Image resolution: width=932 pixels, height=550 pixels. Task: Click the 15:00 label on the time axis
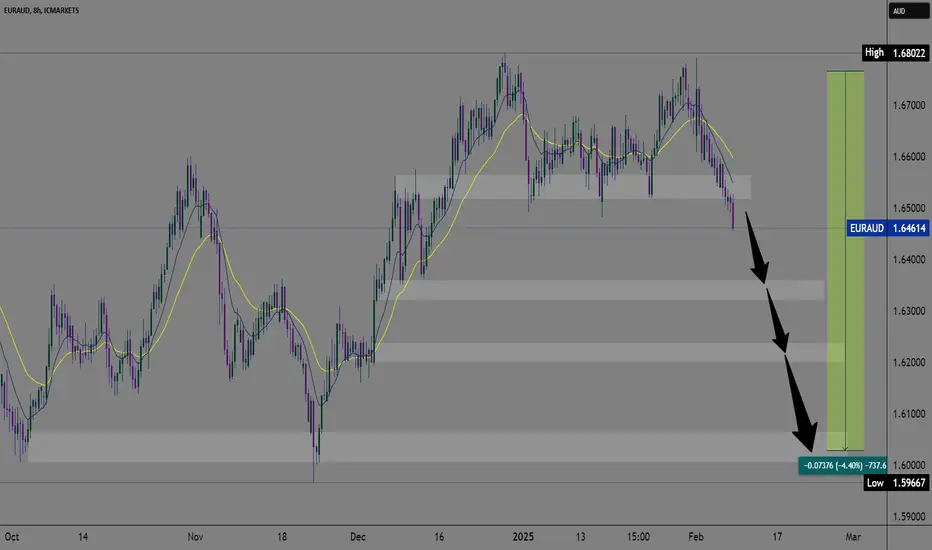(638, 537)
